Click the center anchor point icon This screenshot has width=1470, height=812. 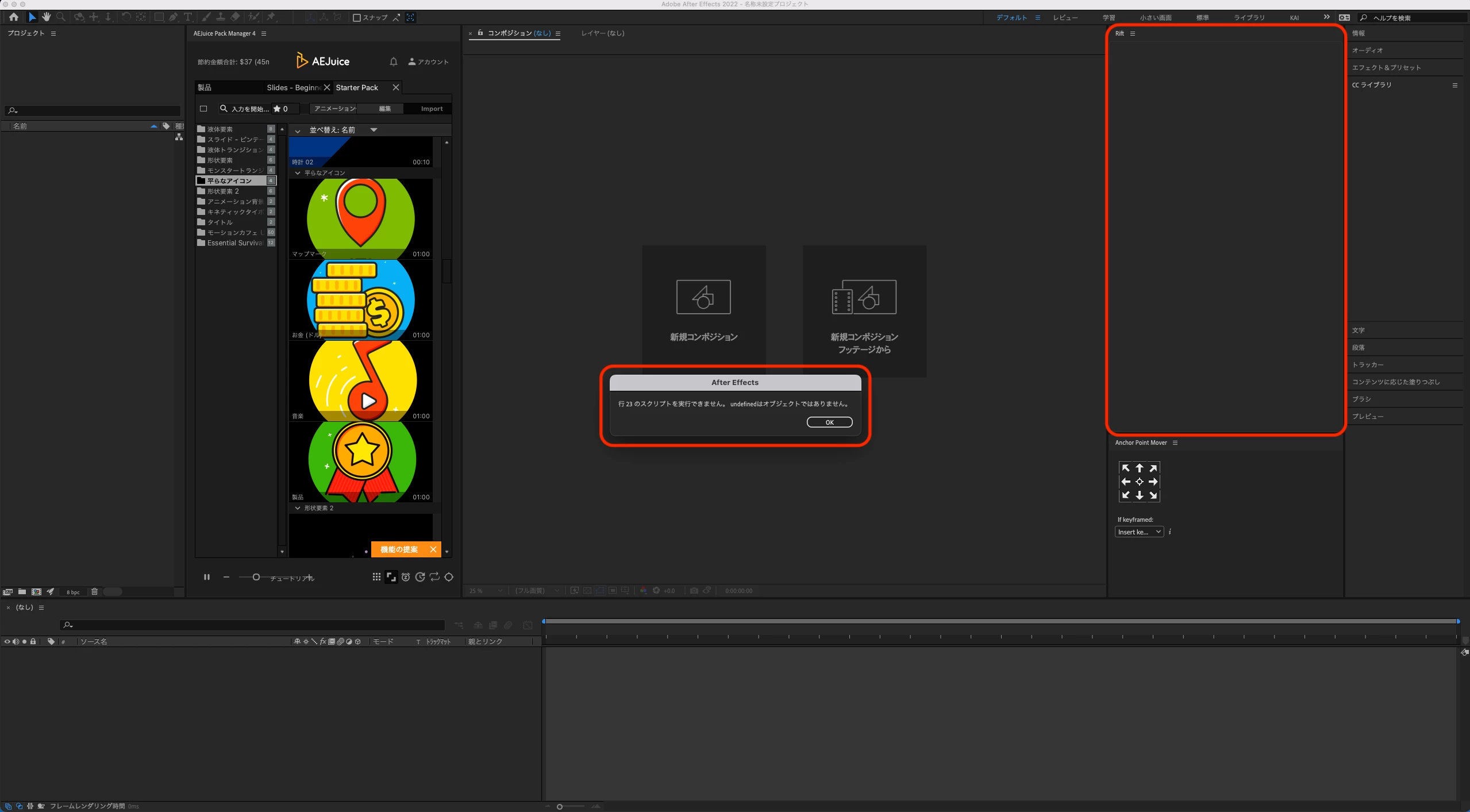tap(1139, 482)
